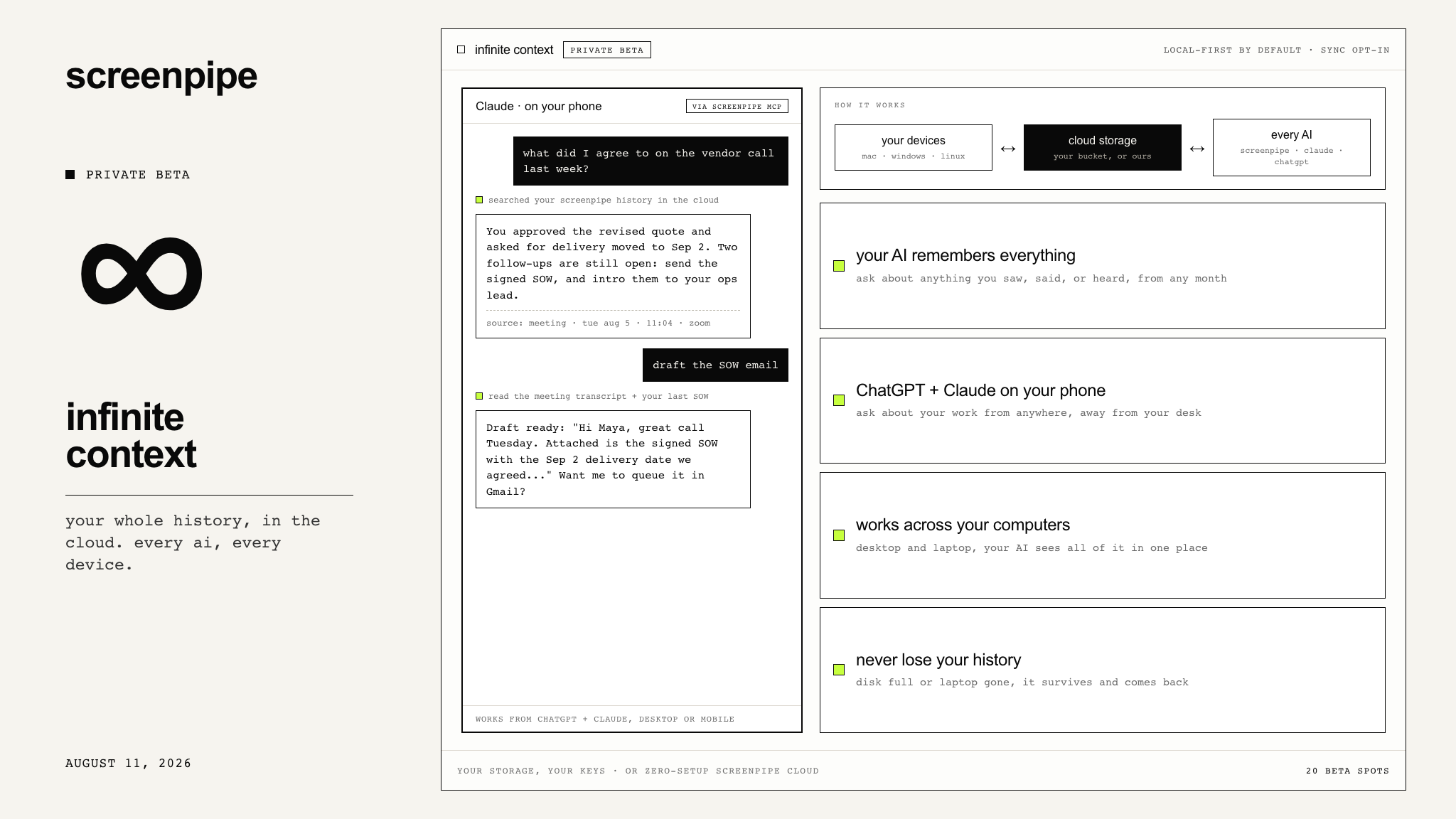
Task: Select the 'every AI' box
Action: pos(1292,147)
